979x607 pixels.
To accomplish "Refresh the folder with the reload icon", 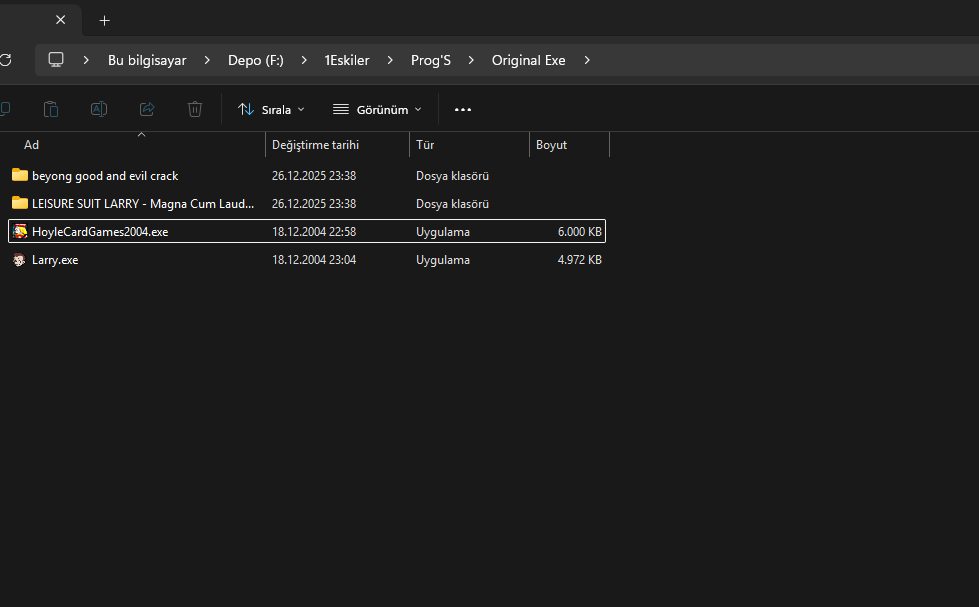I will pos(6,60).
